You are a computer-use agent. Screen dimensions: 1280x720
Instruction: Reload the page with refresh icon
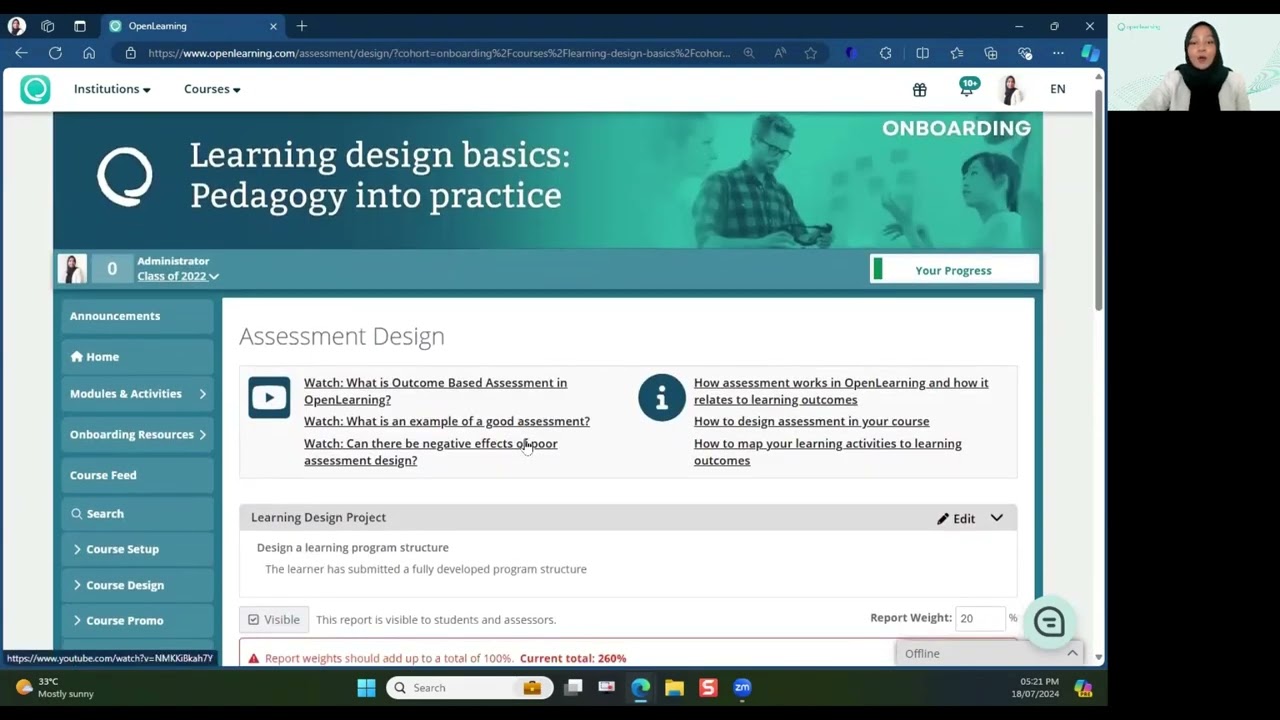[55, 53]
